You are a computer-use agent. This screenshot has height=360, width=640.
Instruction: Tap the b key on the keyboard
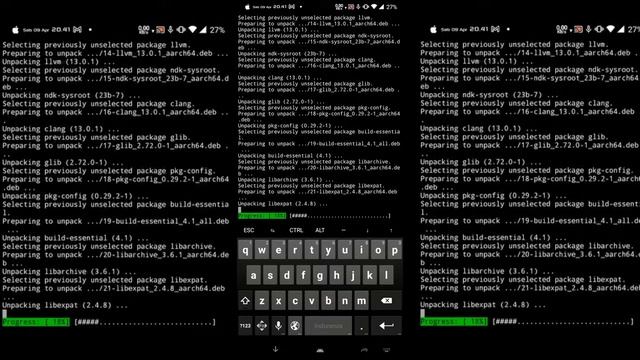(x=328, y=301)
